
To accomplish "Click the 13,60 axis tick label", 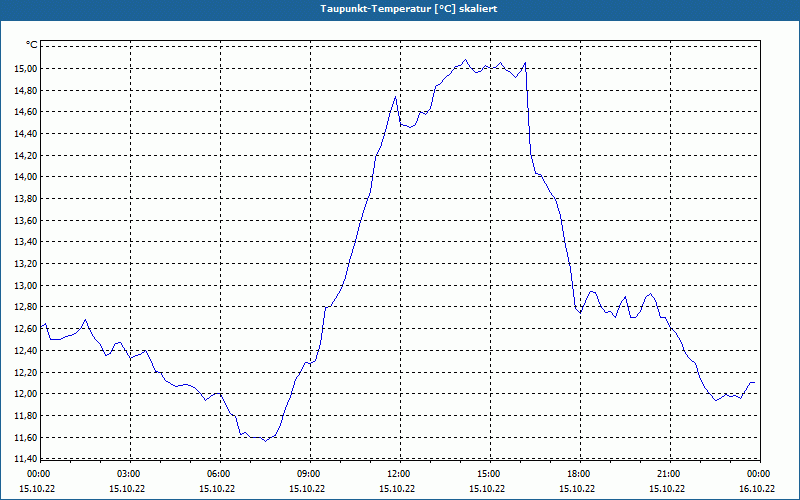I will pos(28,220).
